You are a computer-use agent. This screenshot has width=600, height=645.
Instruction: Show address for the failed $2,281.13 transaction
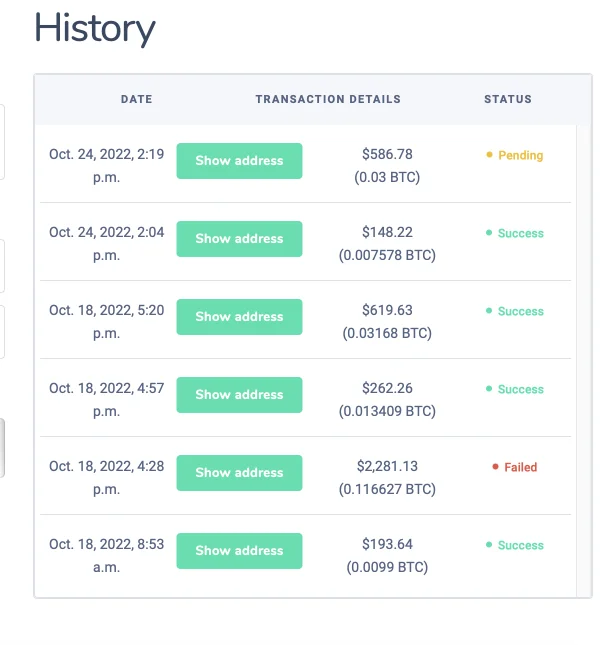pyautogui.click(x=239, y=473)
